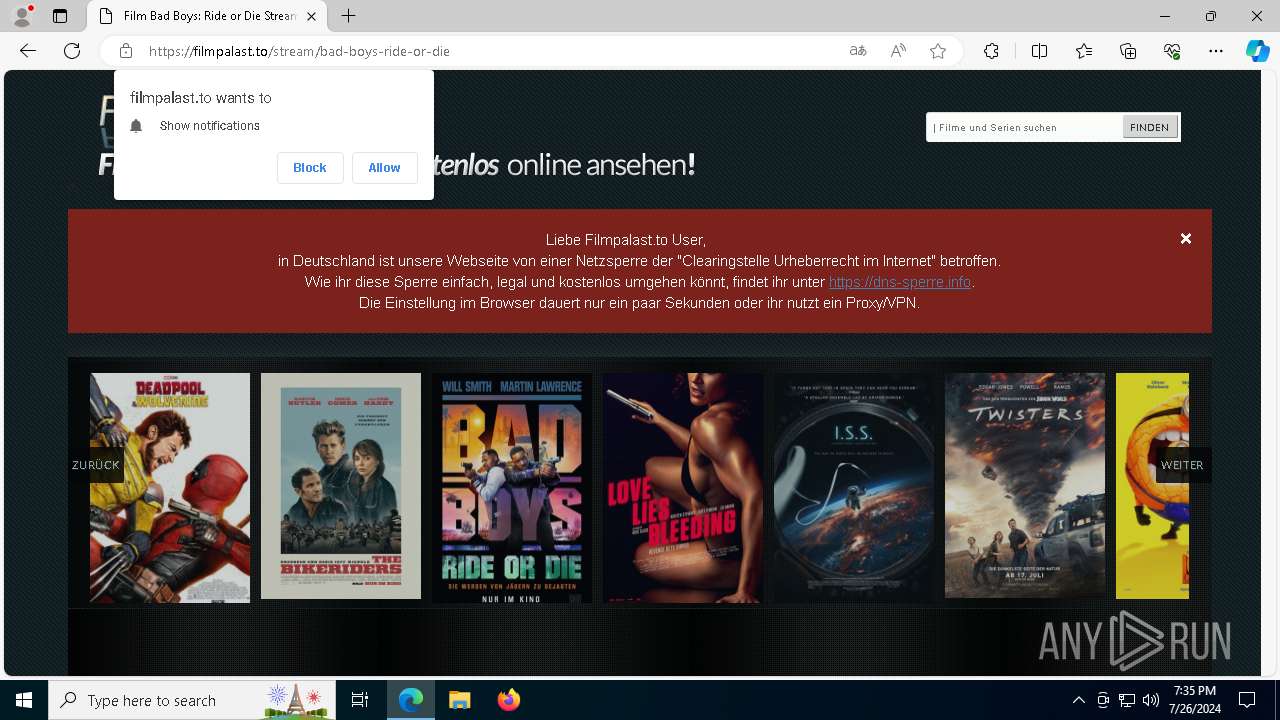Open the Twisters movie poster
This screenshot has height=720, width=1280.
click(1025, 486)
